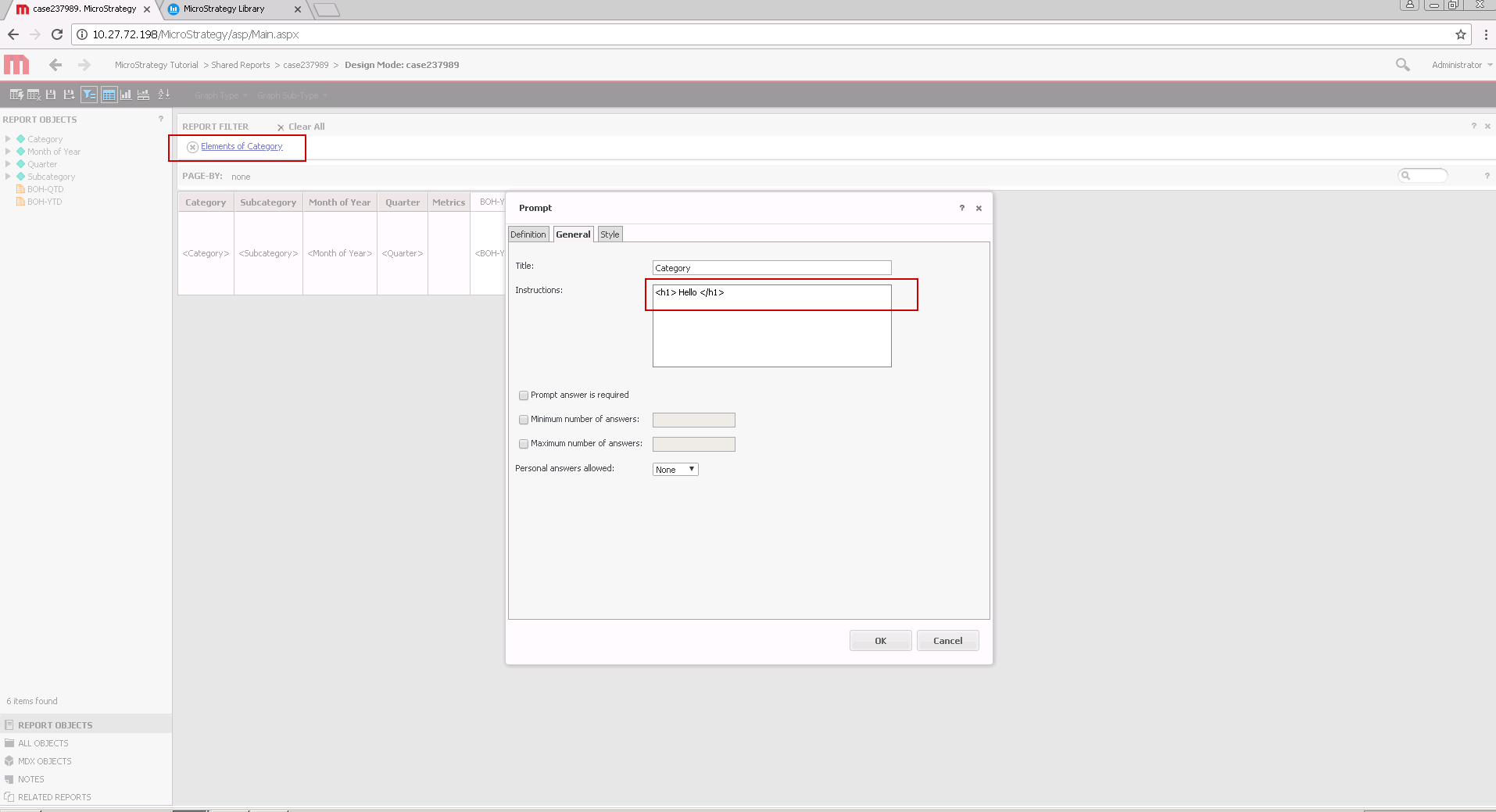Switch to the Style tab
The height and width of the screenshot is (812, 1496).
click(610, 234)
